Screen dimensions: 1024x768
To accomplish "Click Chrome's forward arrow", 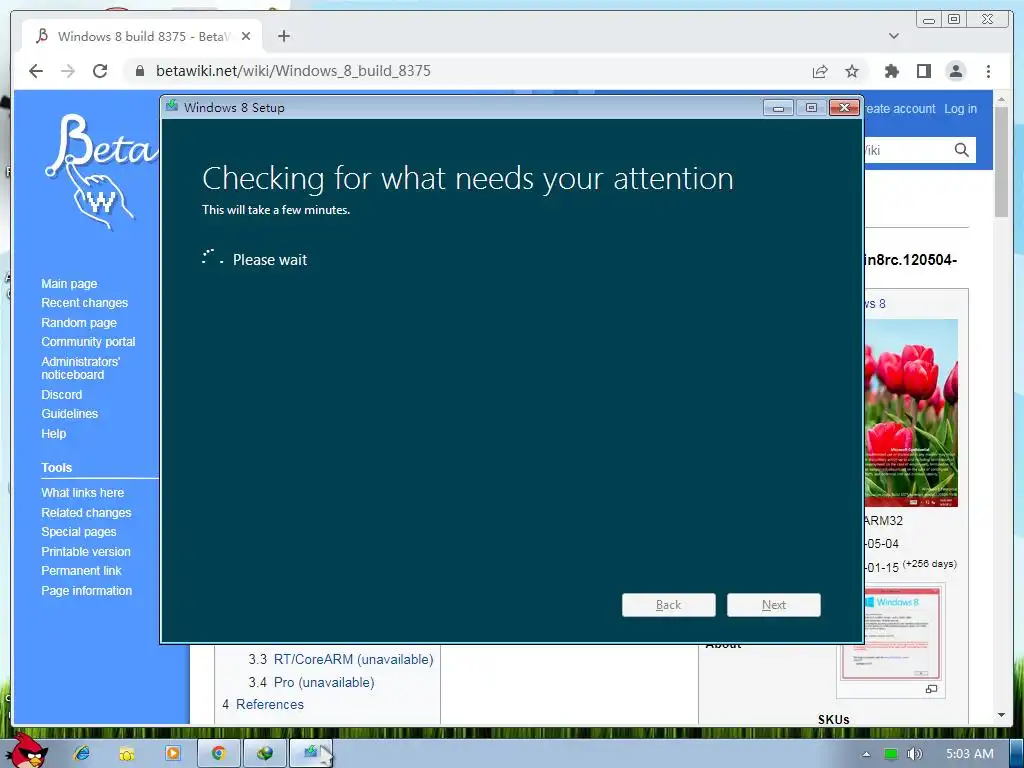I will 68,71.
